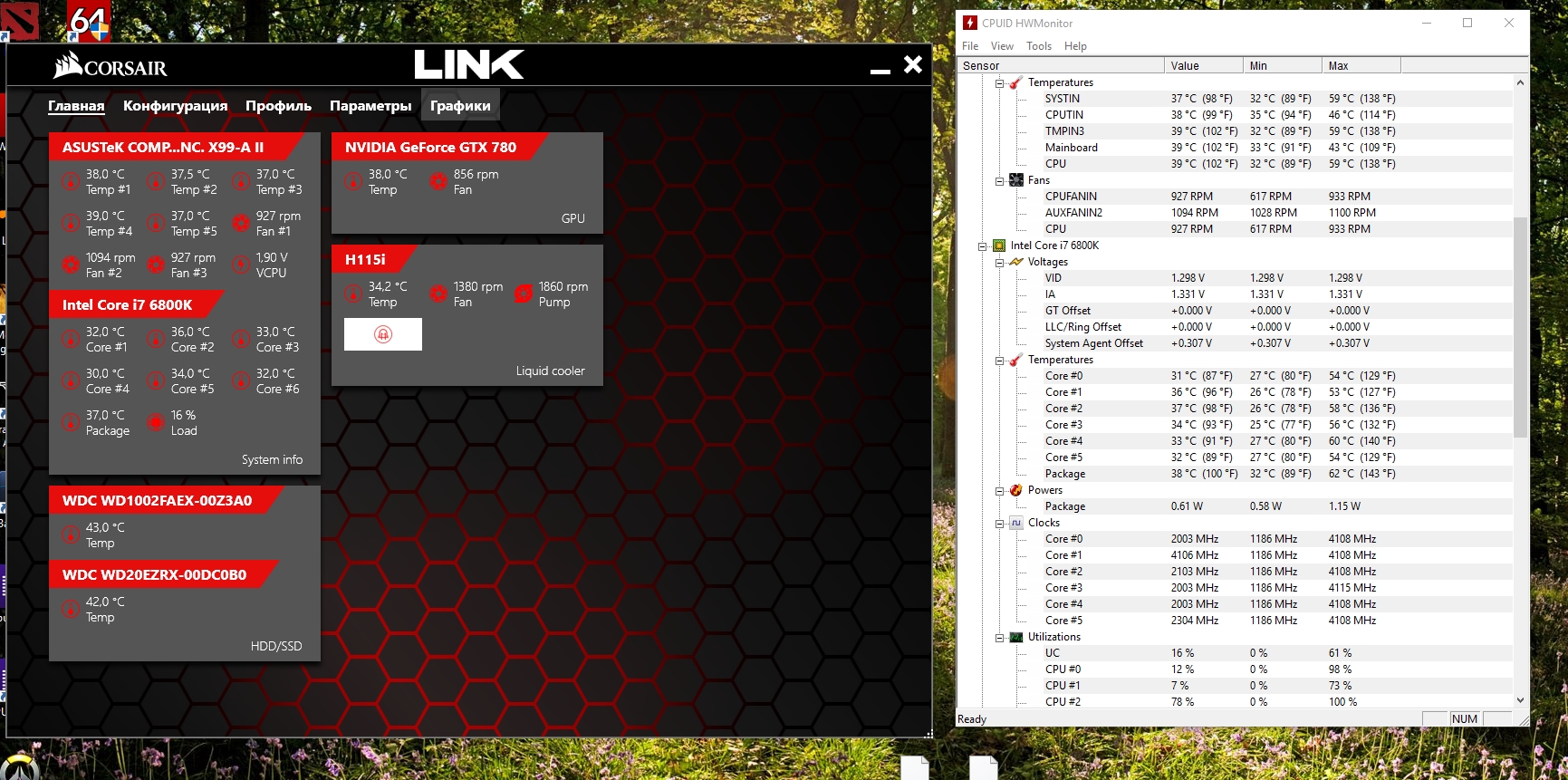
Task: Open the Help menu in HWMonitor
Action: pyautogui.click(x=1075, y=46)
